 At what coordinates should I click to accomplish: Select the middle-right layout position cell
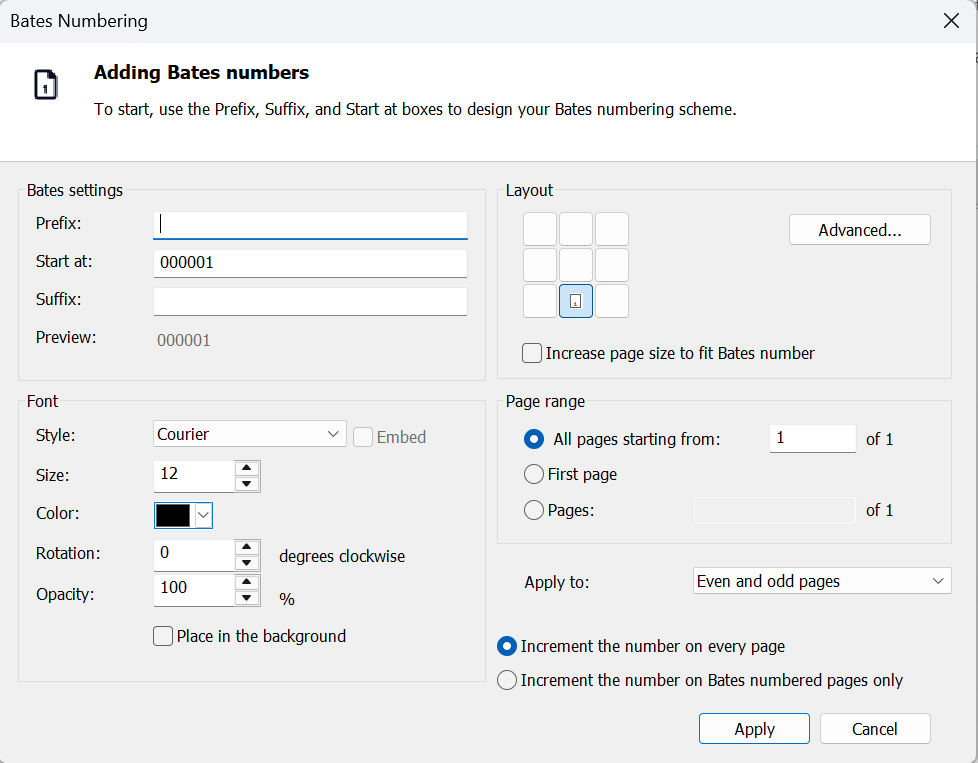[612, 265]
